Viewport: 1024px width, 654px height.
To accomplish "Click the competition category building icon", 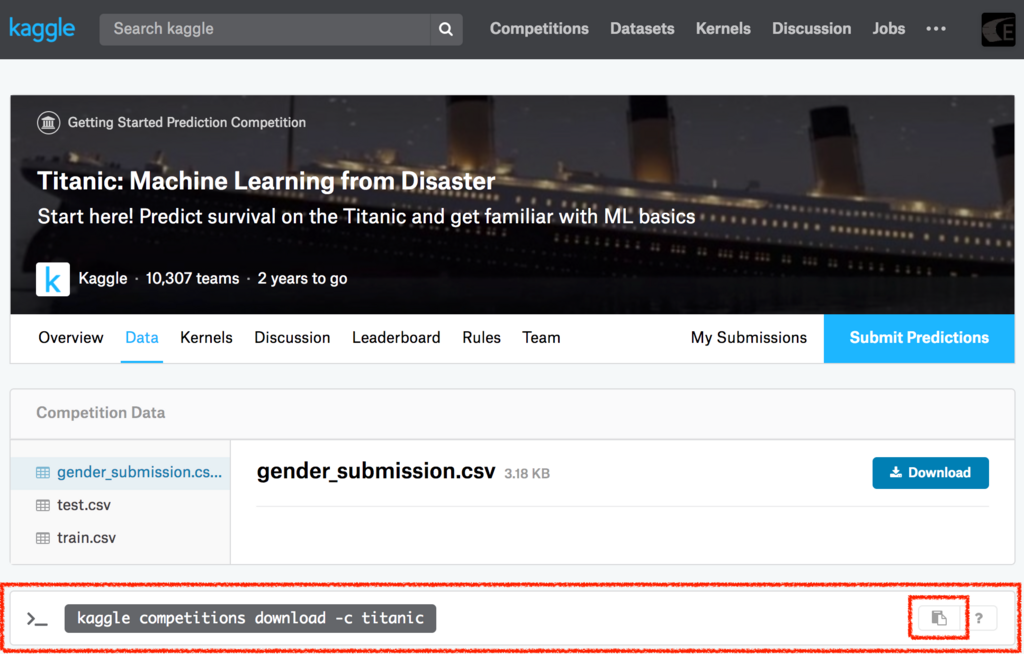I will 49,122.
